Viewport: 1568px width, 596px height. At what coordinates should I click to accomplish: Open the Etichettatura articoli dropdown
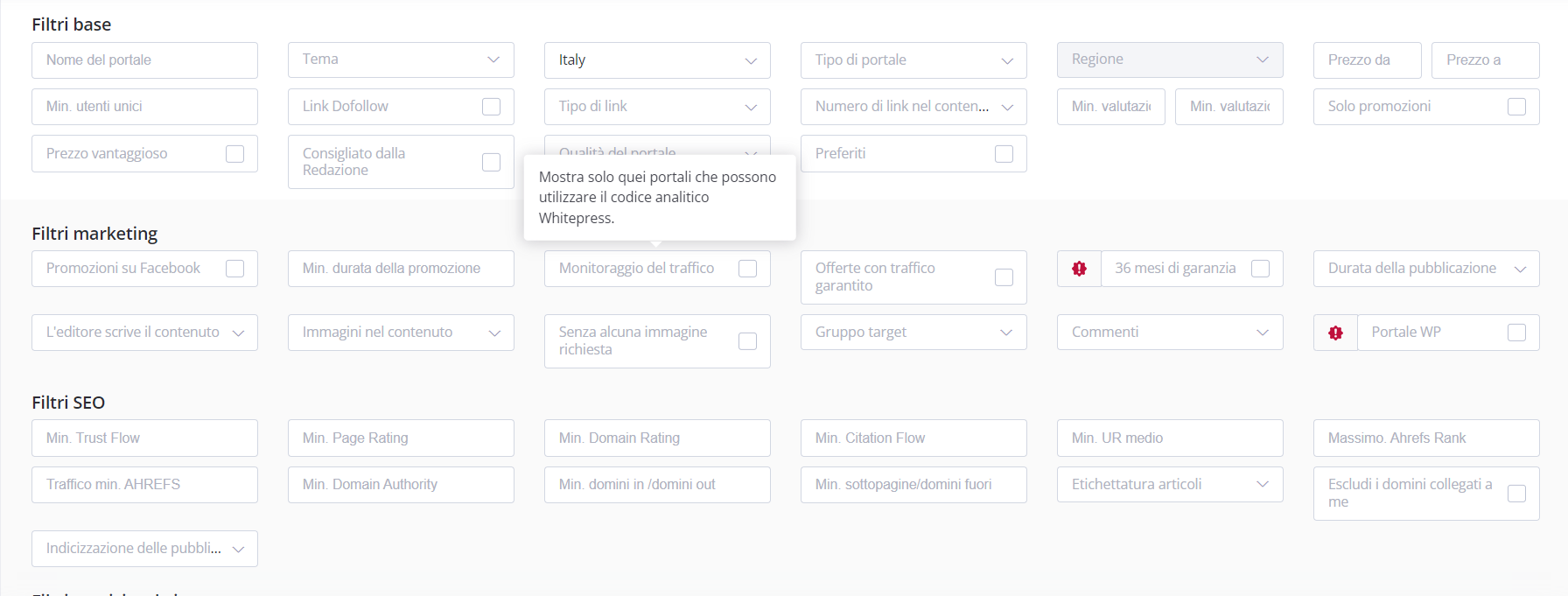[x=1170, y=484]
